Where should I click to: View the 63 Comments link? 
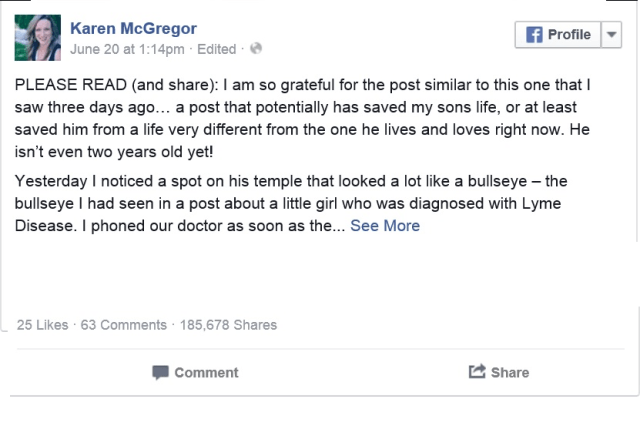pos(123,324)
